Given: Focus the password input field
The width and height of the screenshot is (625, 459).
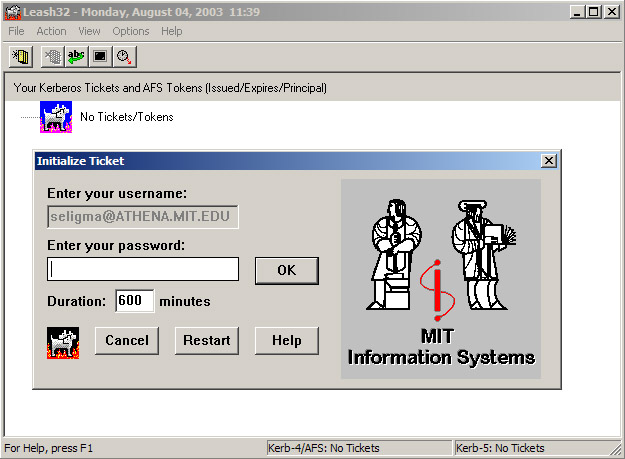Looking at the screenshot, I should coord(143,270).
